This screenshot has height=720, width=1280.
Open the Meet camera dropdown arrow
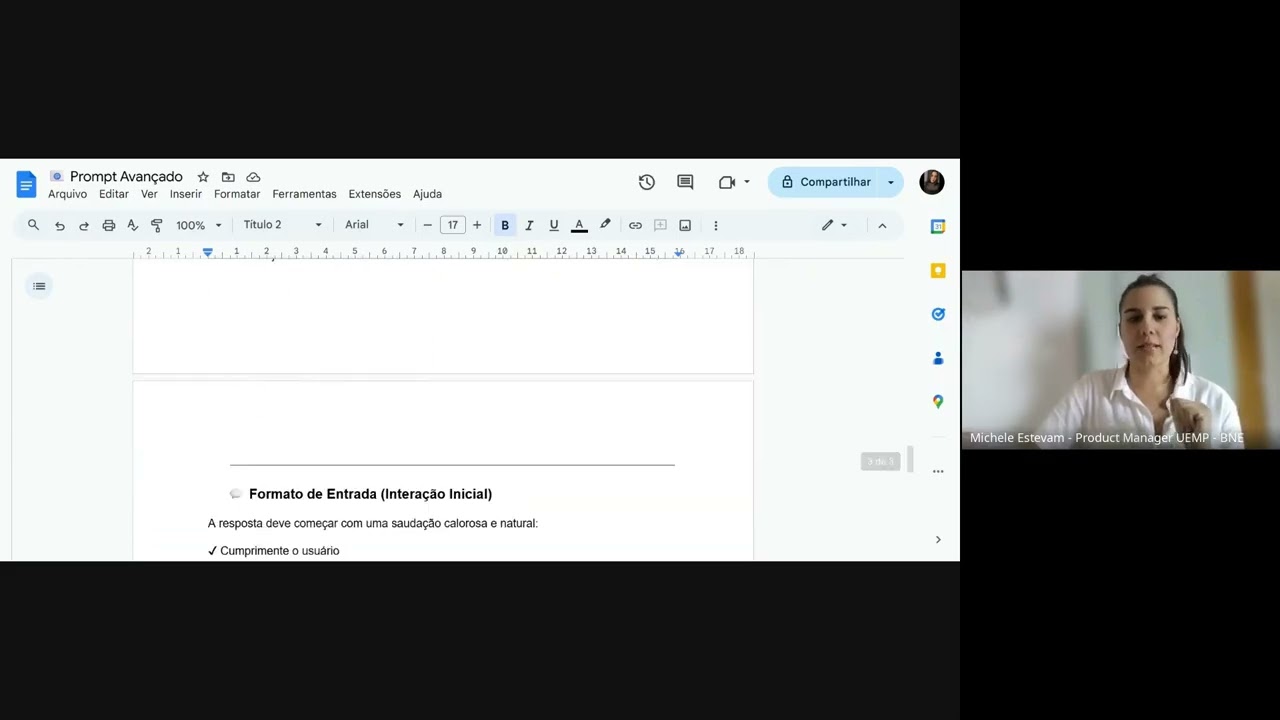746,182
